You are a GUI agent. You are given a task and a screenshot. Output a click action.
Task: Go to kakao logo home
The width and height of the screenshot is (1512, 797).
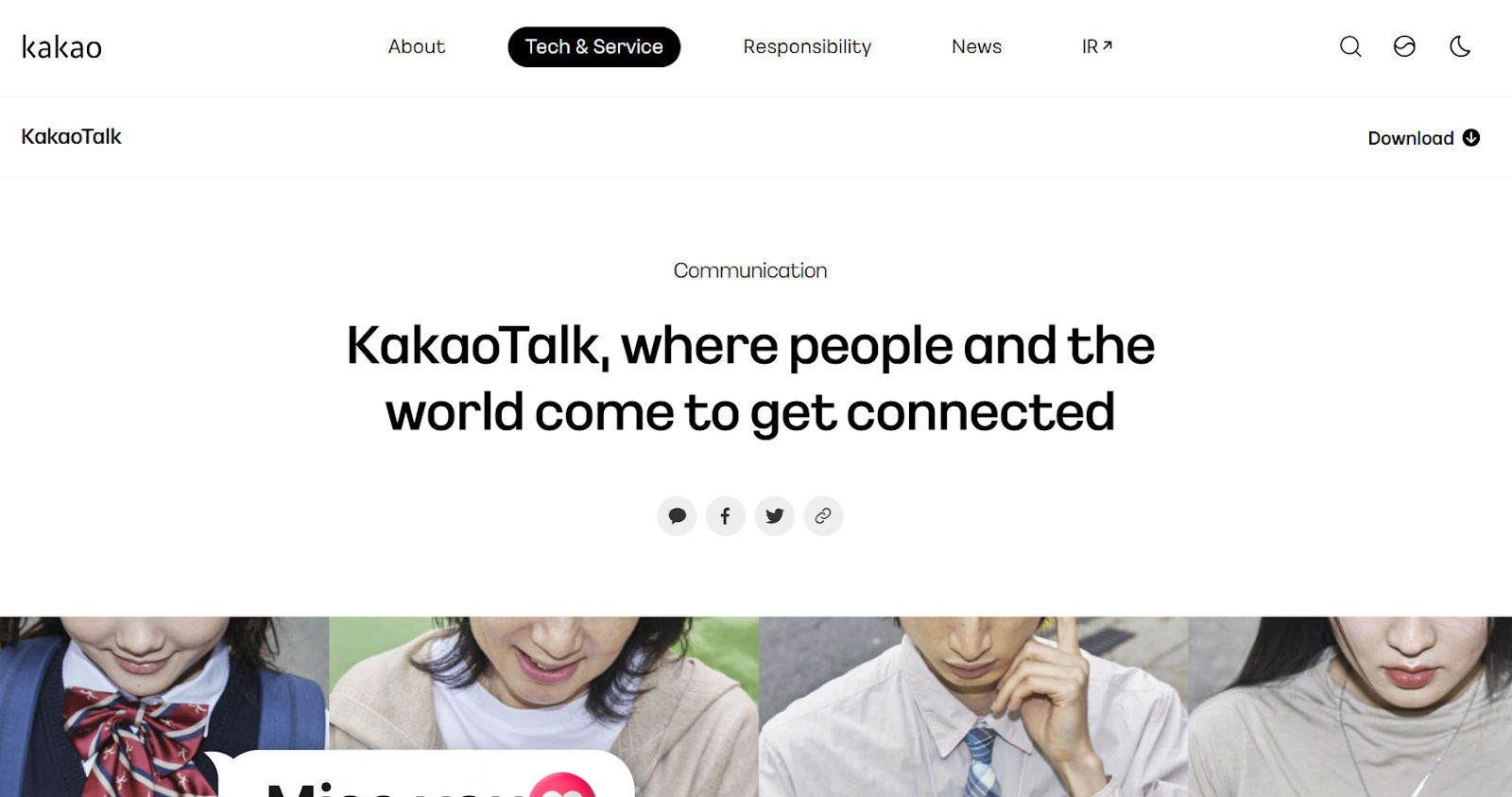[x=61, y=47]
